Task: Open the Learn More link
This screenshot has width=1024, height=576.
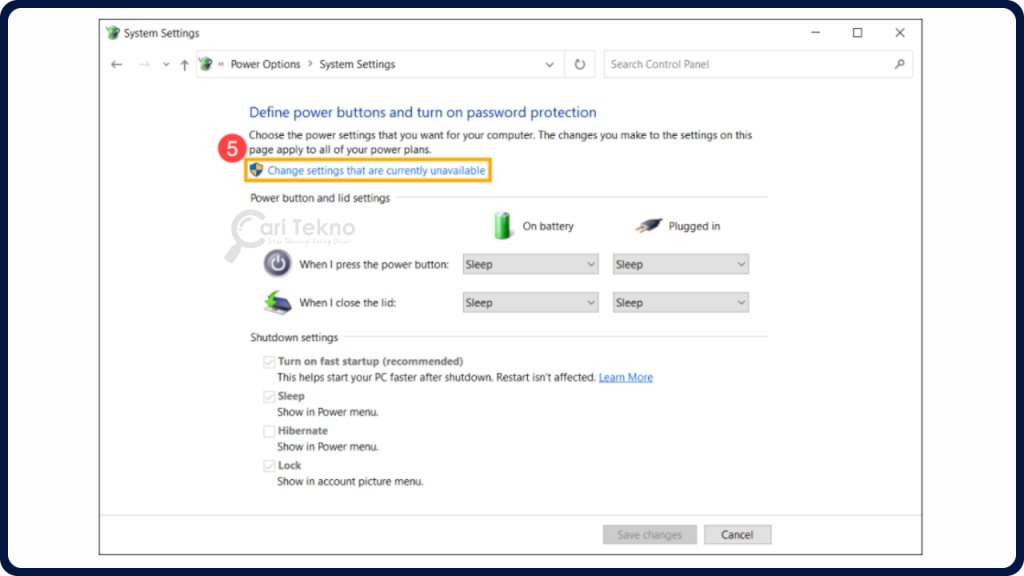Action: [x=625, y=377]
